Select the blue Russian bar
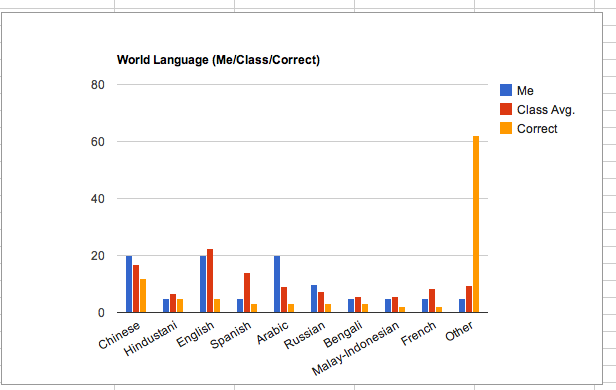 click(314, 299)
